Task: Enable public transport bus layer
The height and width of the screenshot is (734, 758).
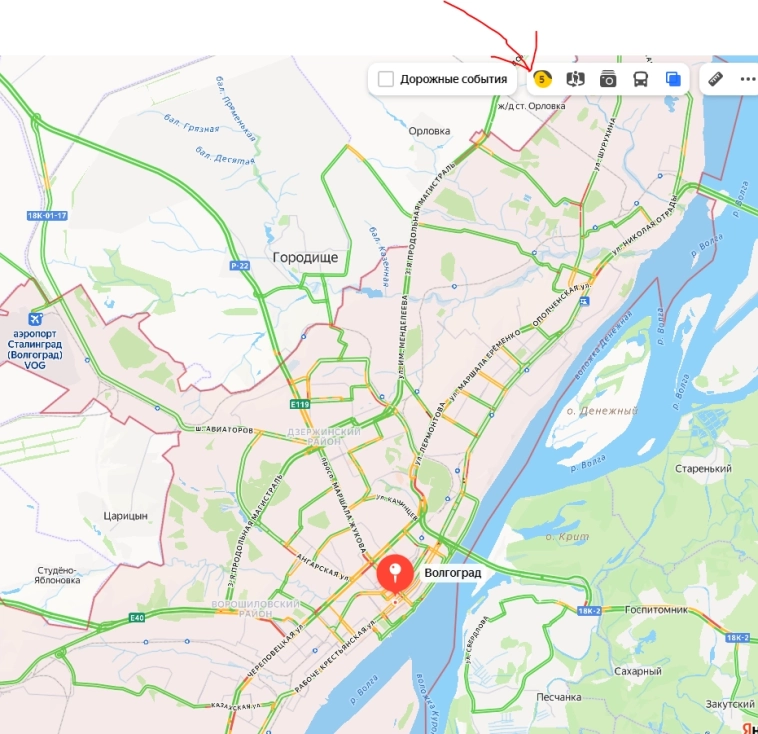Action: click(641, 79)
